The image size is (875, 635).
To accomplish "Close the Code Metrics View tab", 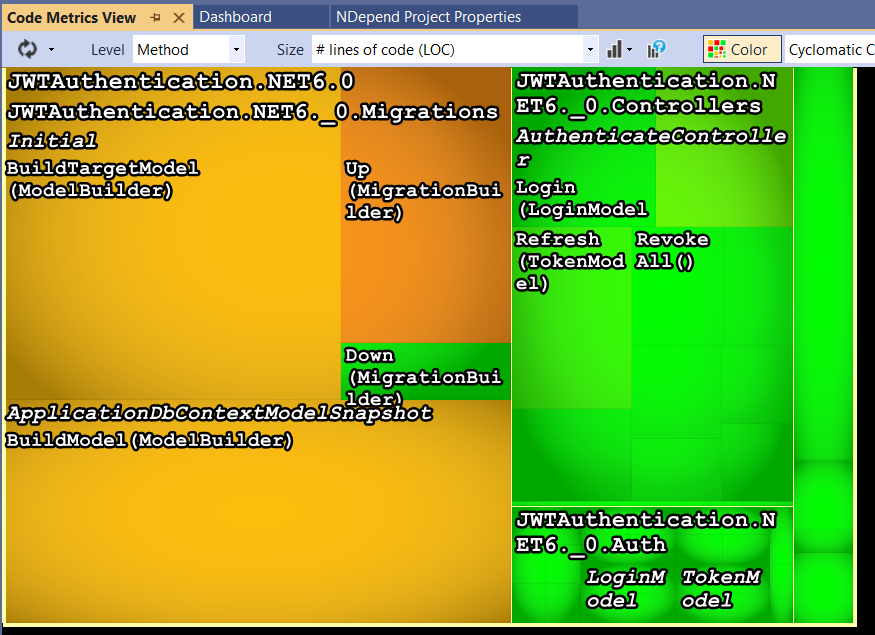I will click(179, 17).
